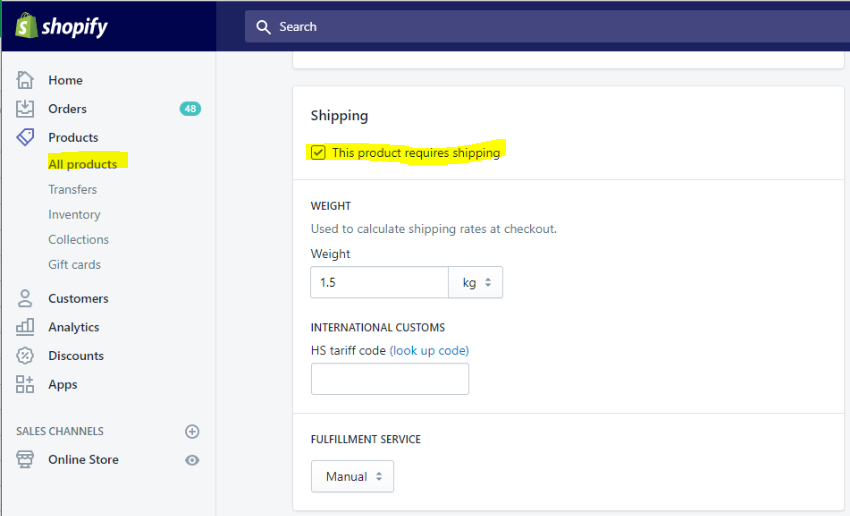Open the Customers section
Image resolution: width=850 pixels, height=516 pixels.
[78, 299]
